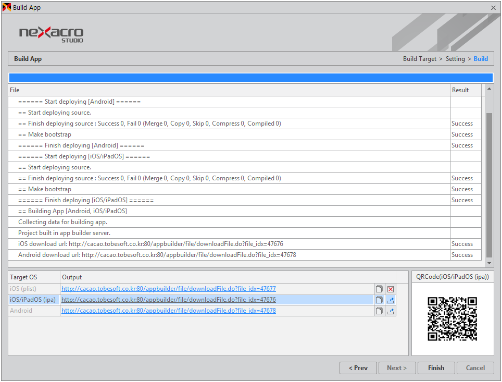502x382 pixels.
Task: Copy the Android output URL
Action: pos(379,311)
